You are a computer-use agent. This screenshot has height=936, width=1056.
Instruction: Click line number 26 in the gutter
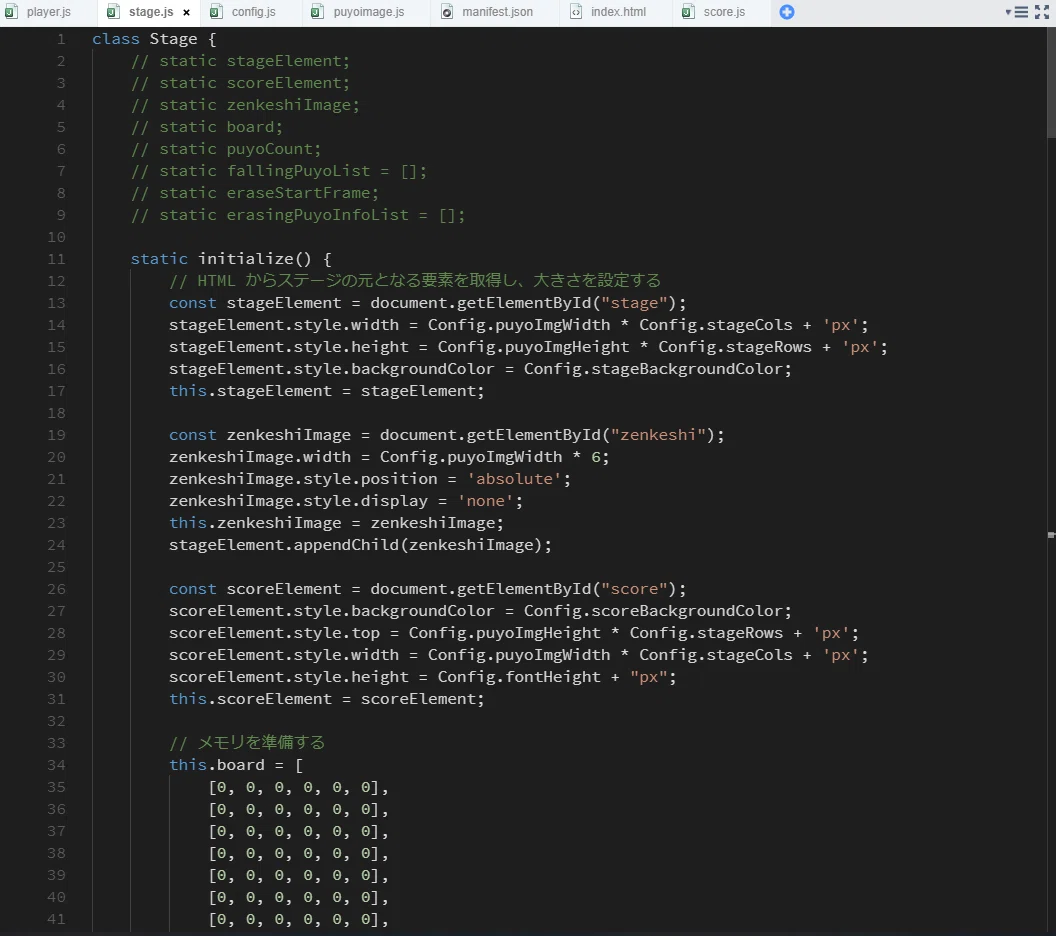pyautogui.click(x=57, y=589)
